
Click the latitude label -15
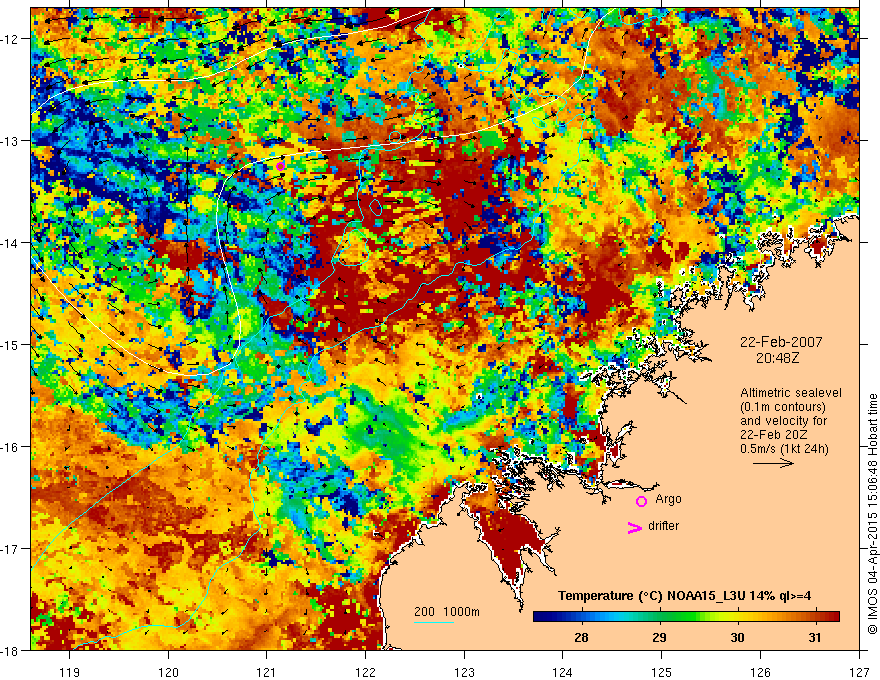11,344
